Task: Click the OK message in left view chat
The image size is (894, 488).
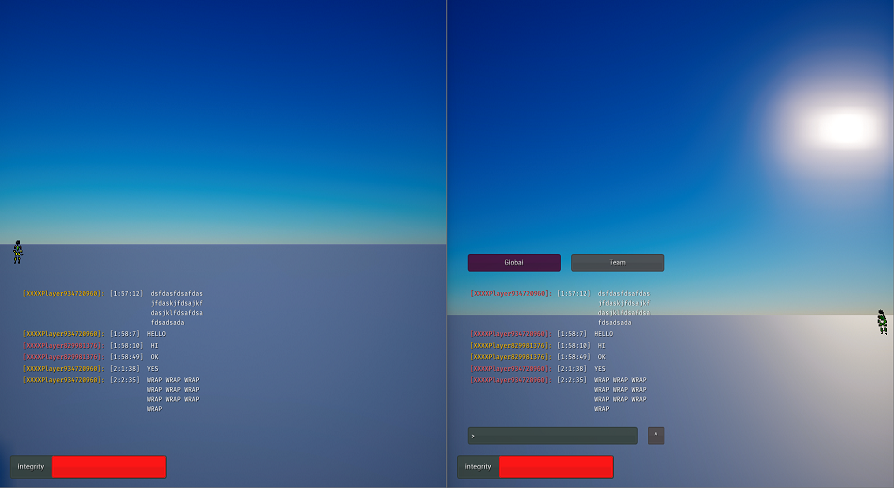Action: point(155,357)
